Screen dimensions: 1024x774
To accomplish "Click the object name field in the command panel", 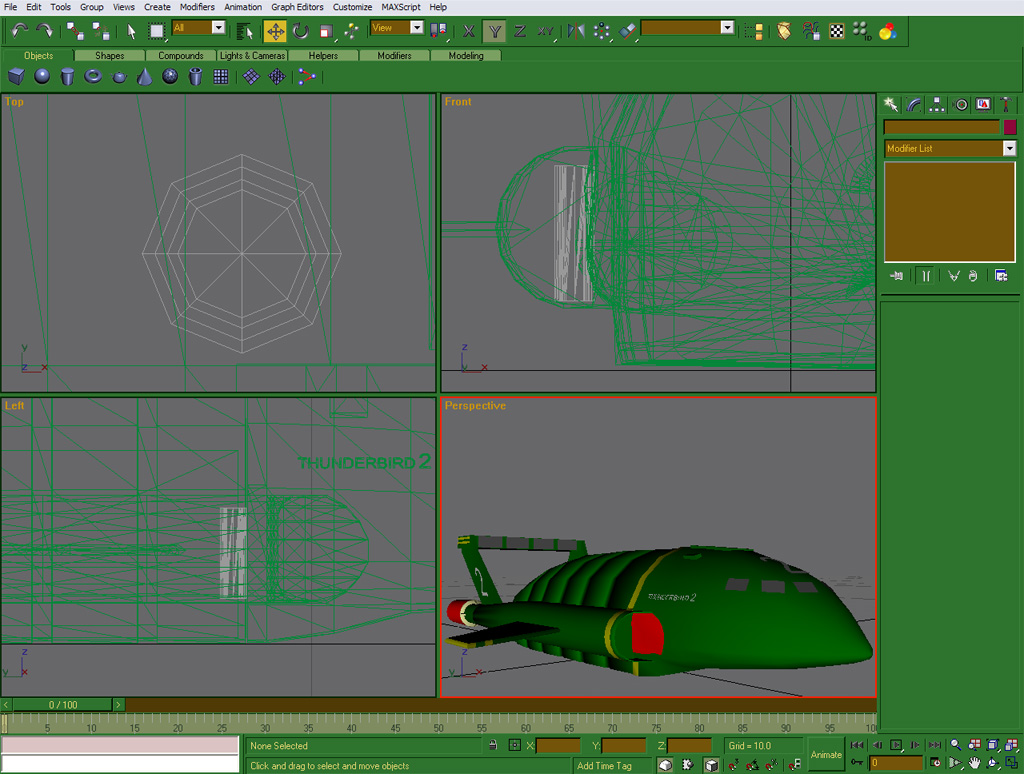I will click(x=942, y=127).
